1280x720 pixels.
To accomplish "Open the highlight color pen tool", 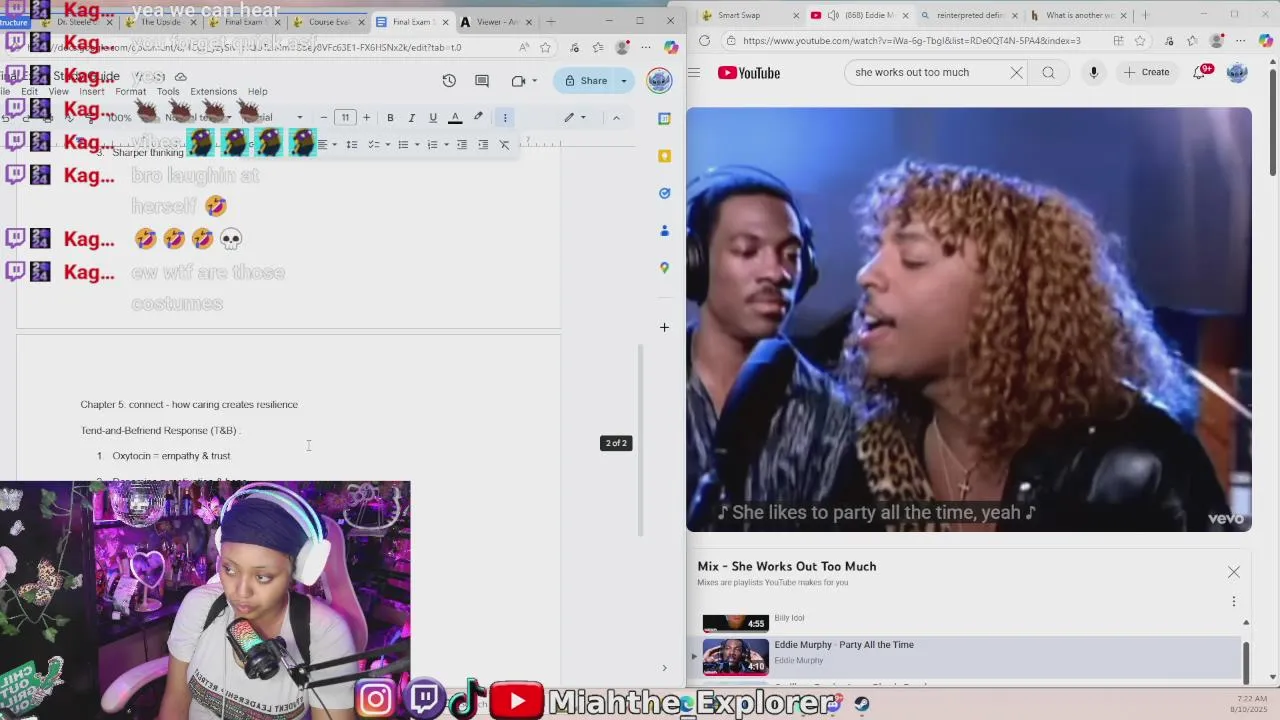I will point(478,118).
